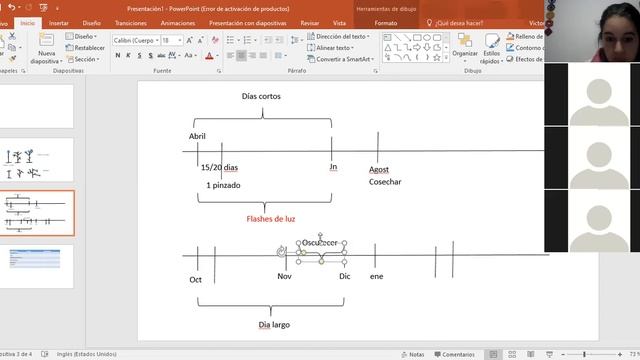The width and height of the screenshot is (640, 360).
Task: Open Alinear texto dropdown
Action: pyautogui.click(x=331, y=48)
